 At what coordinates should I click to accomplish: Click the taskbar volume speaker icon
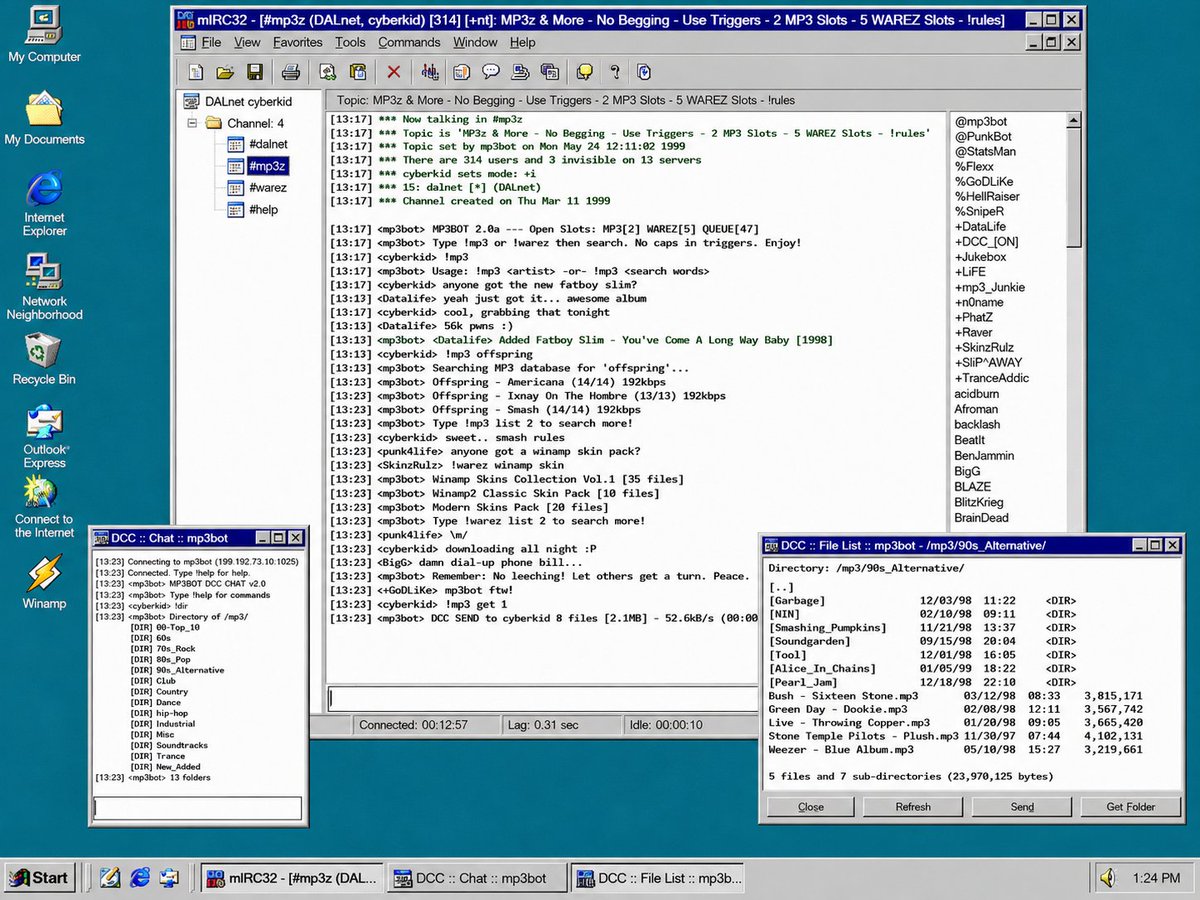pos(1108,878)
